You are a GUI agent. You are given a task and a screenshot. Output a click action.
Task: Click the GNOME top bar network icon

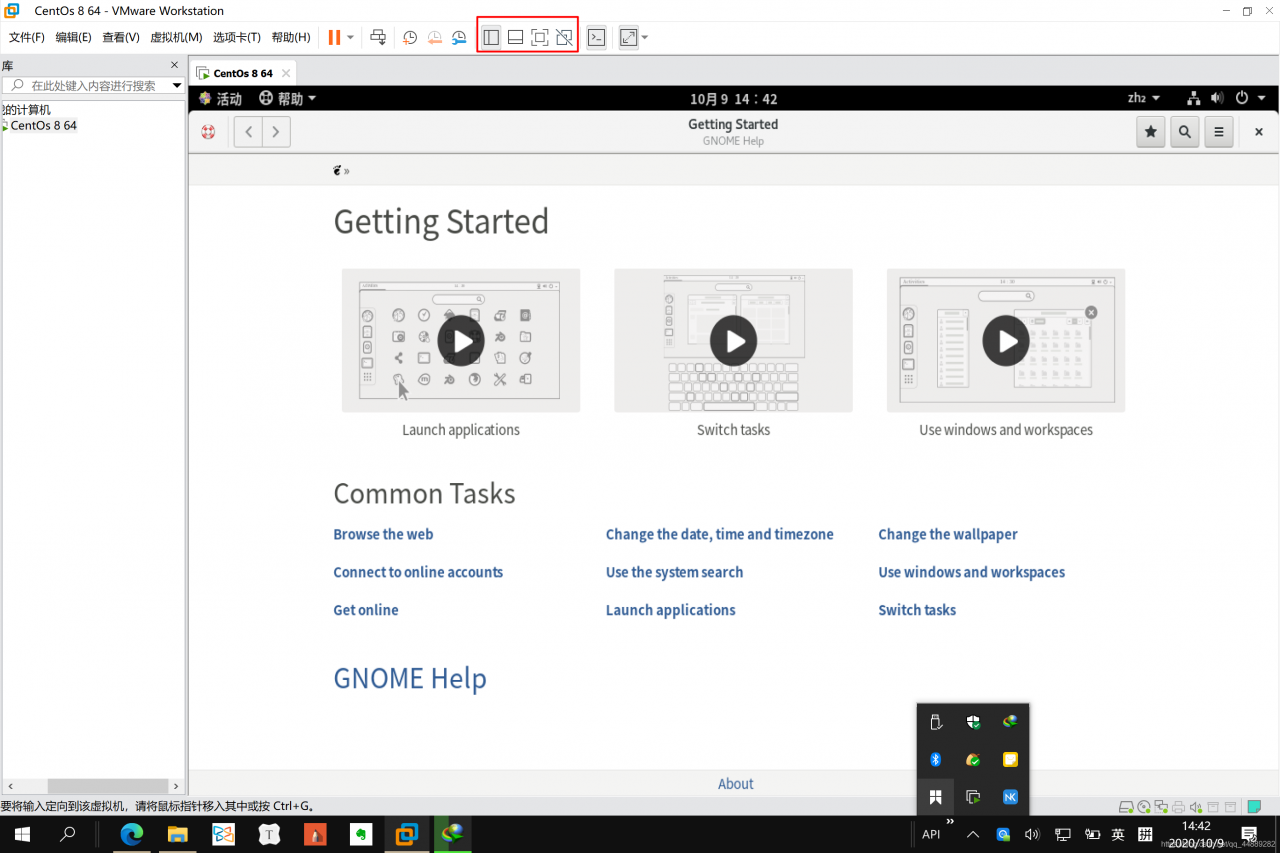pos(1193,98)
